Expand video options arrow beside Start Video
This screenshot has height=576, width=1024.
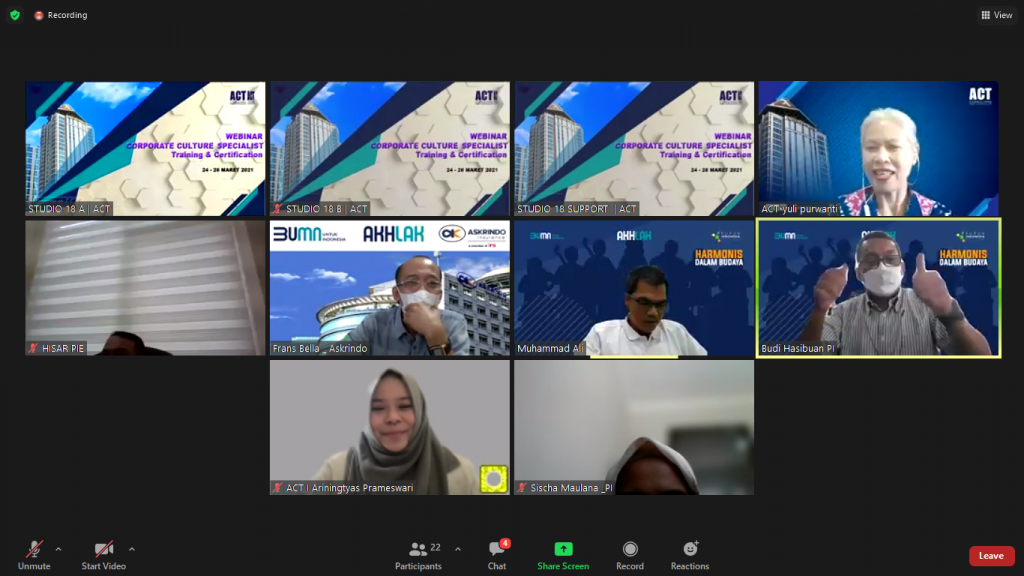coord(132,549)
